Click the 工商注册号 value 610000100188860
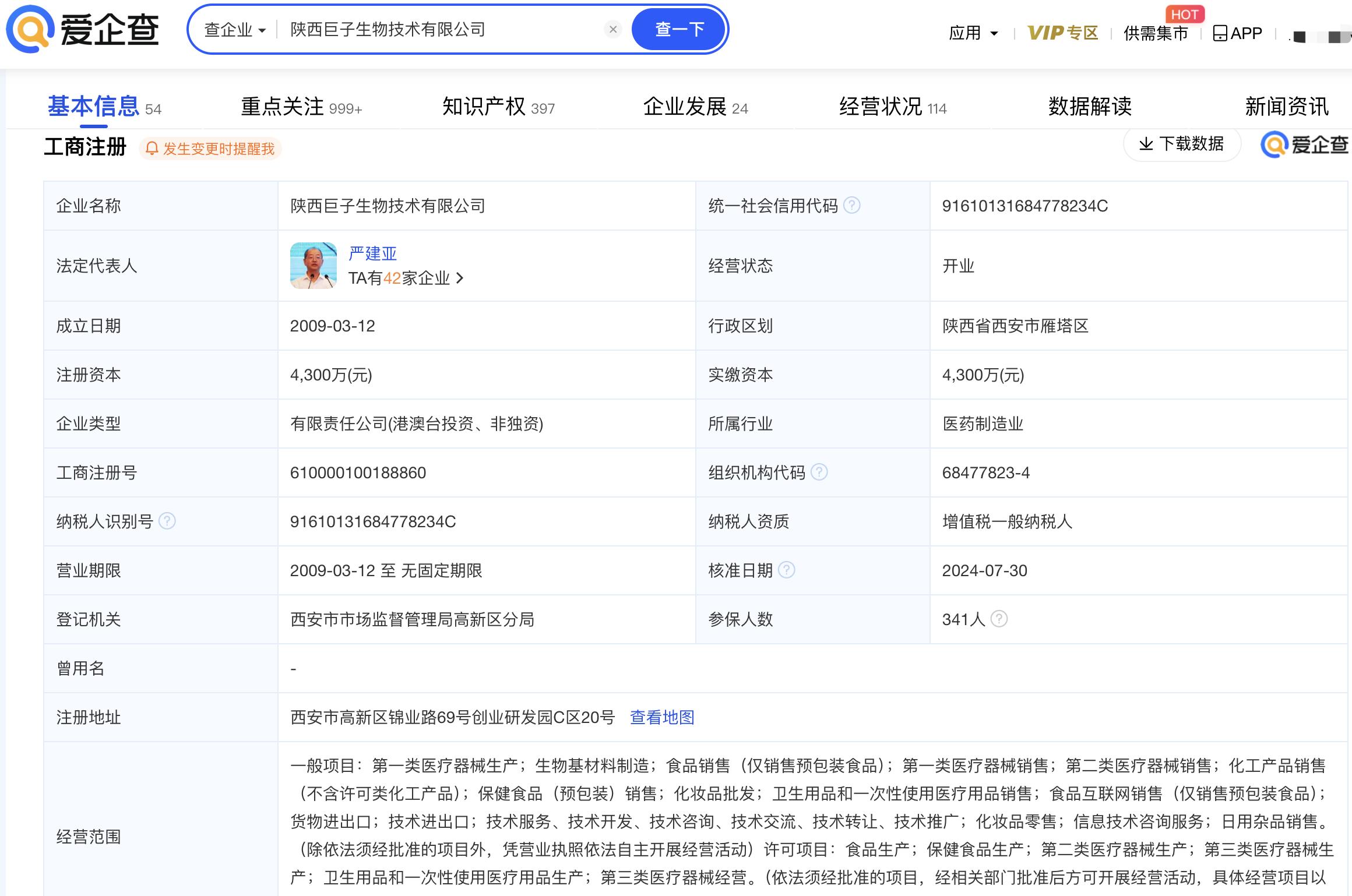Viewport: 1352px width, 896px height. [358, 472]
